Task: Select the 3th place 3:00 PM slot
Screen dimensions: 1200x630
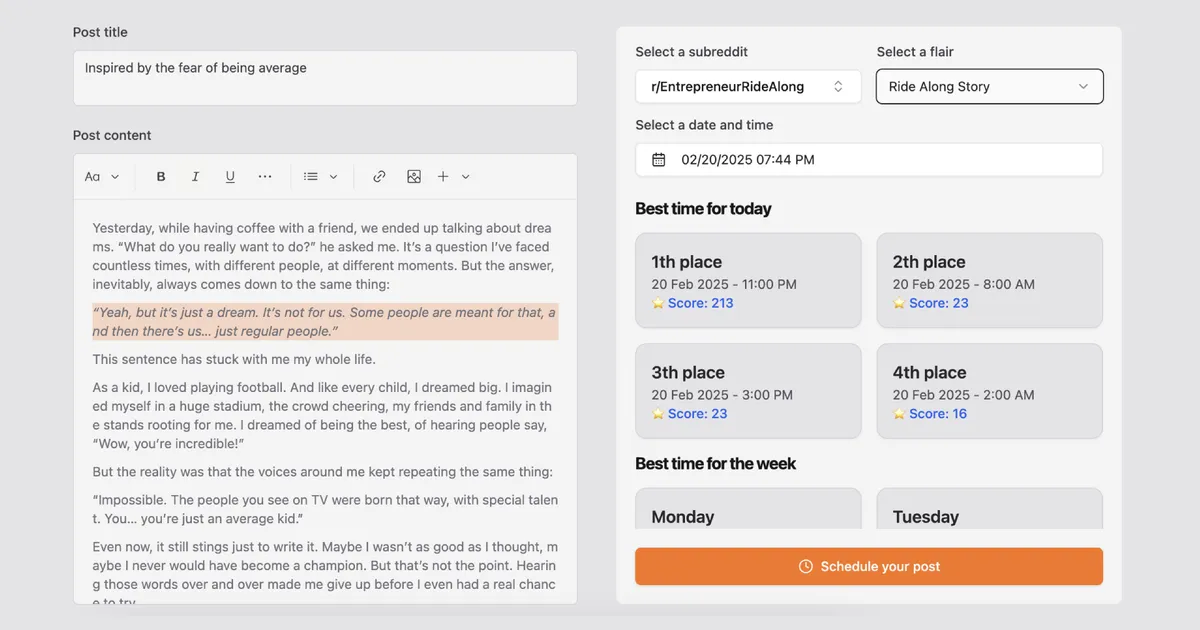Action: tap(748, 391)
